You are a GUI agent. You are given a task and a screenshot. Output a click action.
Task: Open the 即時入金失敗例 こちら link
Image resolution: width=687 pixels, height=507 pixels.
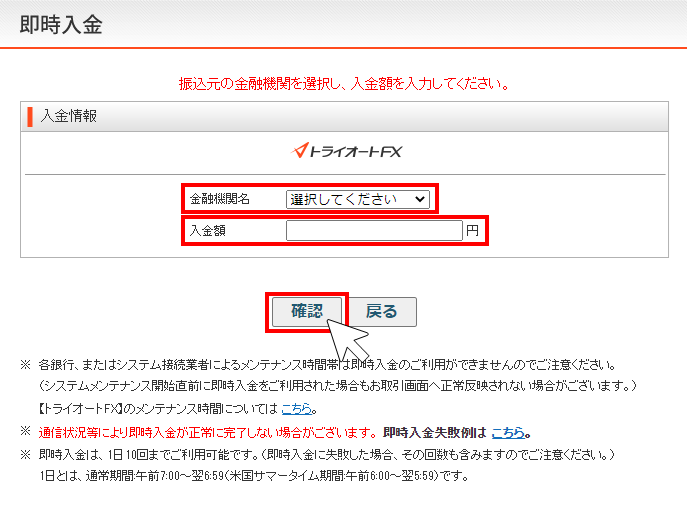pos(508,433)
